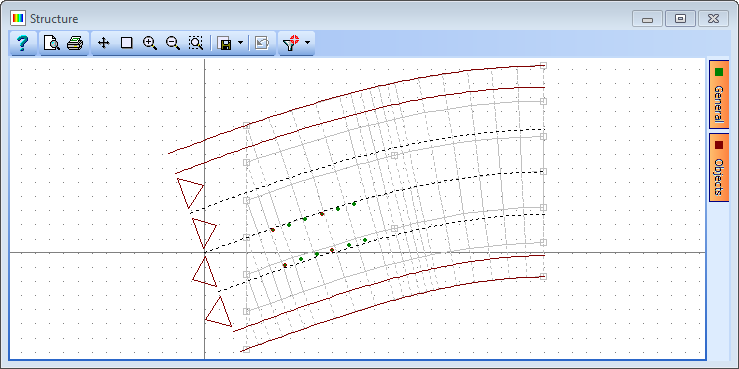Screen dimensions: 739x369
Task: Open the General side tab
Action: coord(719,94)
